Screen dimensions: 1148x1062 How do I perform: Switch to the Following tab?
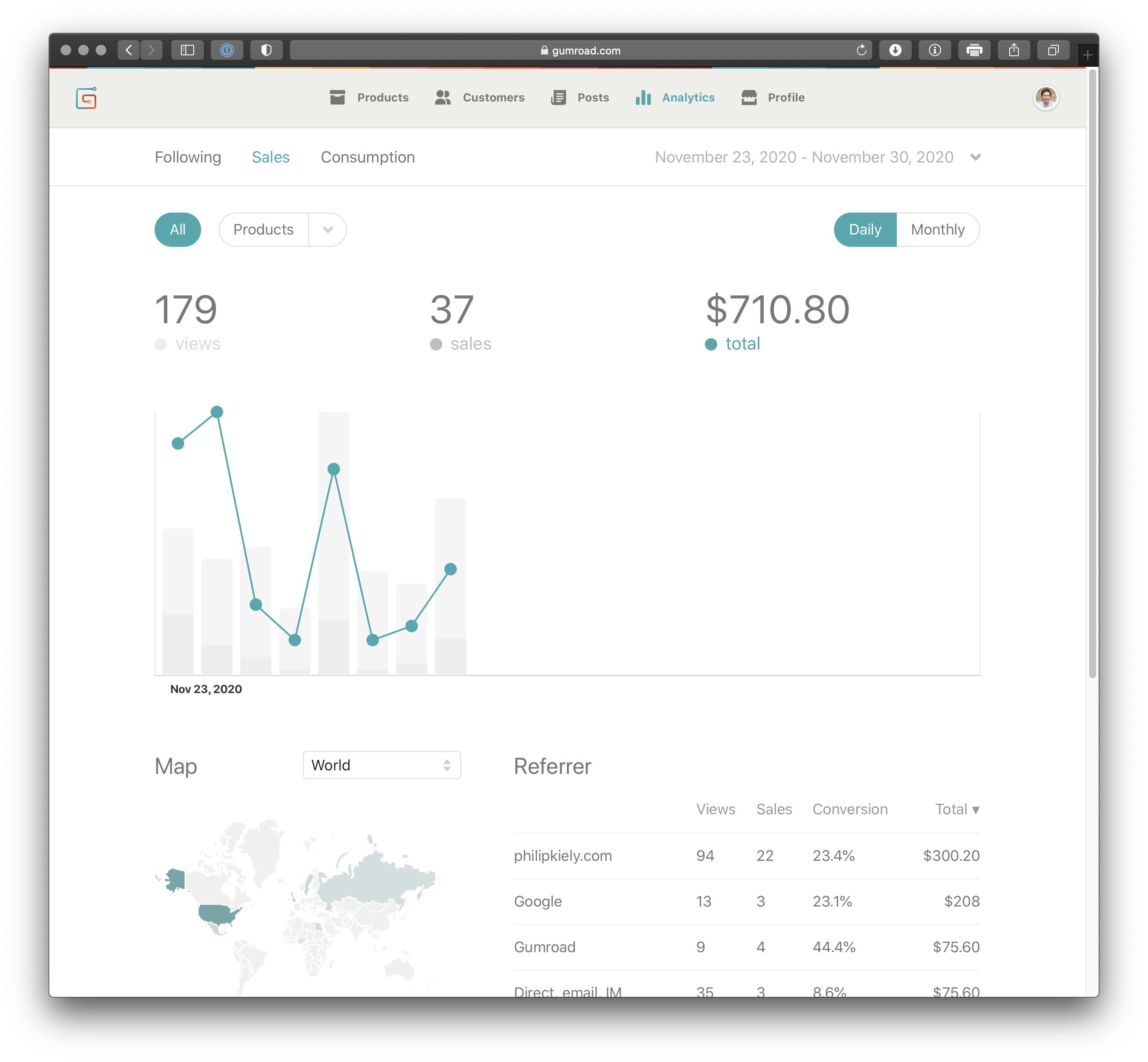pyautogui.click(x=187, y=156)
